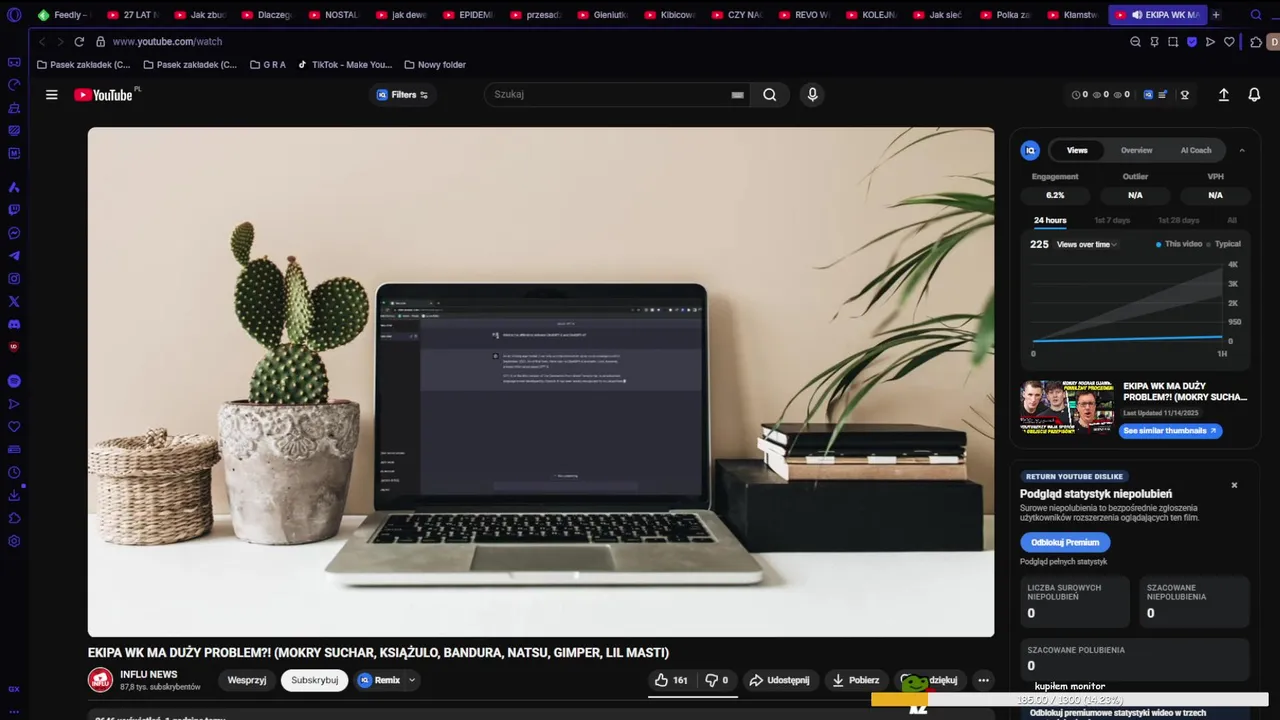Reload the page
This screenshot has height=720, width=1280.
79,42
